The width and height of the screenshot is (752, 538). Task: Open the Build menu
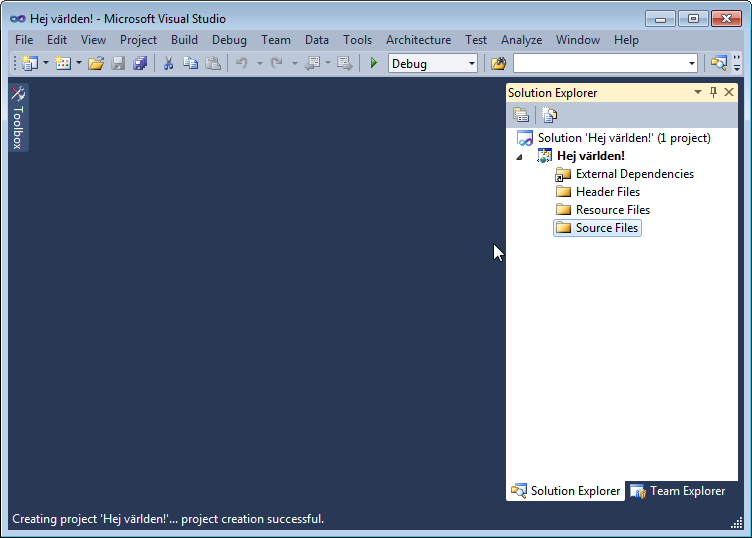pyautogui.click(x=184, y=40)
